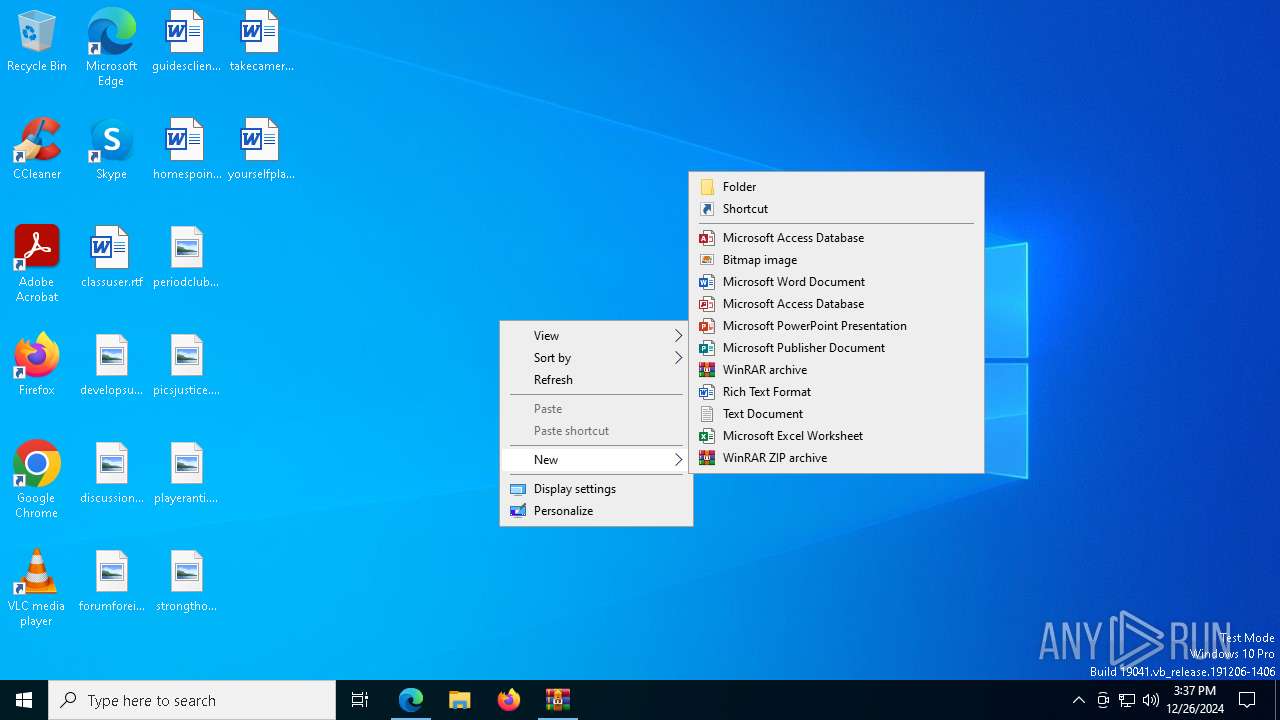
Task: Select the Adobe Acrobat desktop shortcut
Action: [x=37, y=263]
